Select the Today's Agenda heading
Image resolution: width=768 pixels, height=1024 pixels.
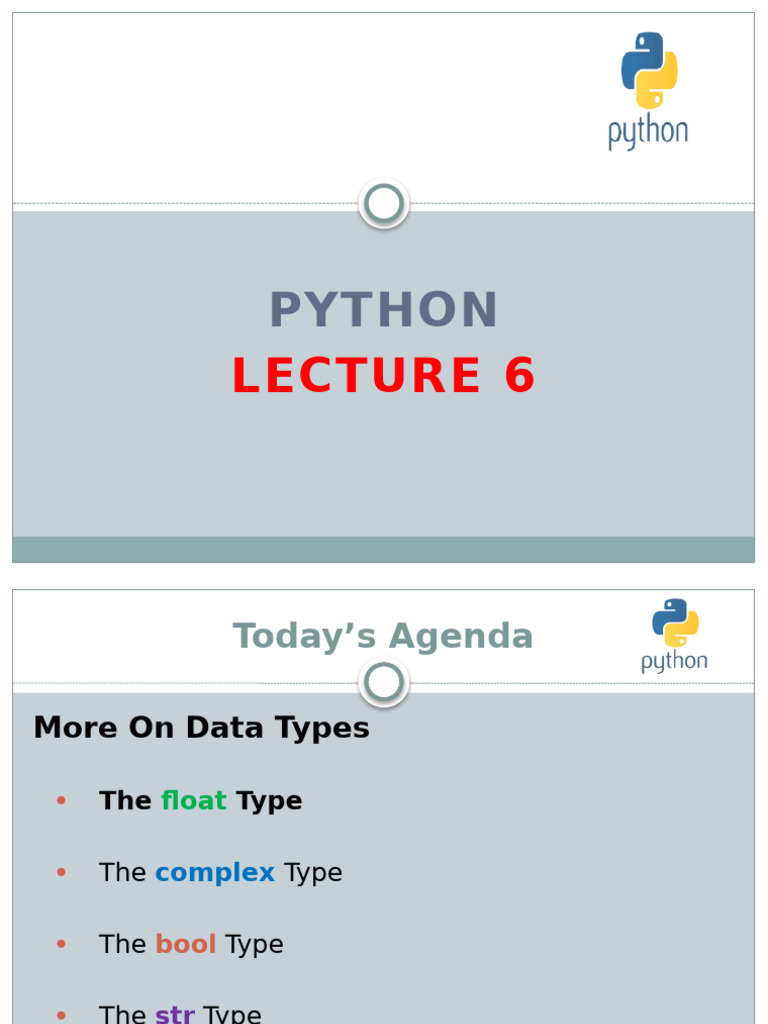[383, 636]
